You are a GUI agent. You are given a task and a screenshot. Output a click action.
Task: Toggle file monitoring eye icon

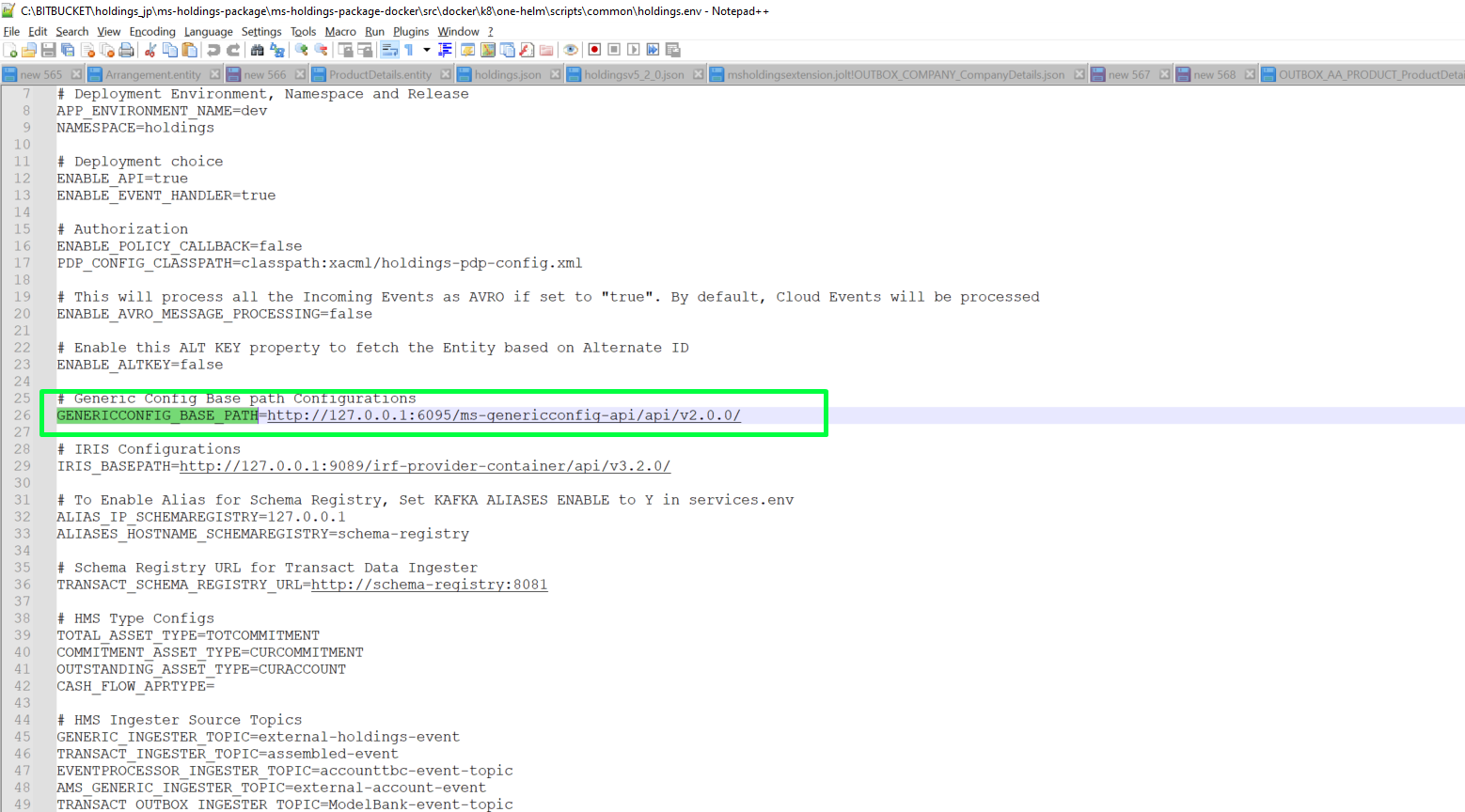[570, 50]
